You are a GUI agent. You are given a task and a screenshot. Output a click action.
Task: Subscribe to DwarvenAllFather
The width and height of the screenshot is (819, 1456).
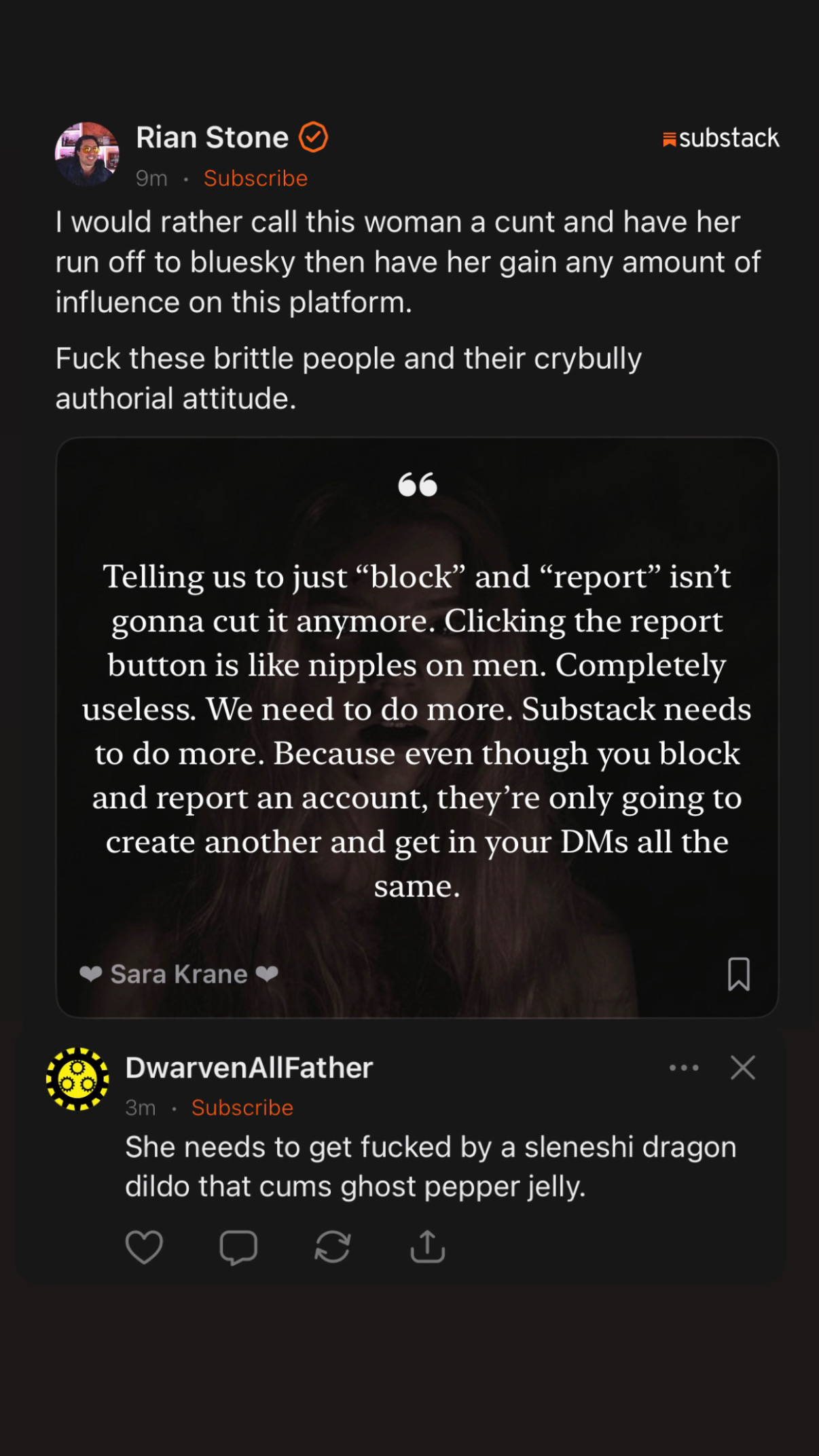242,1108
